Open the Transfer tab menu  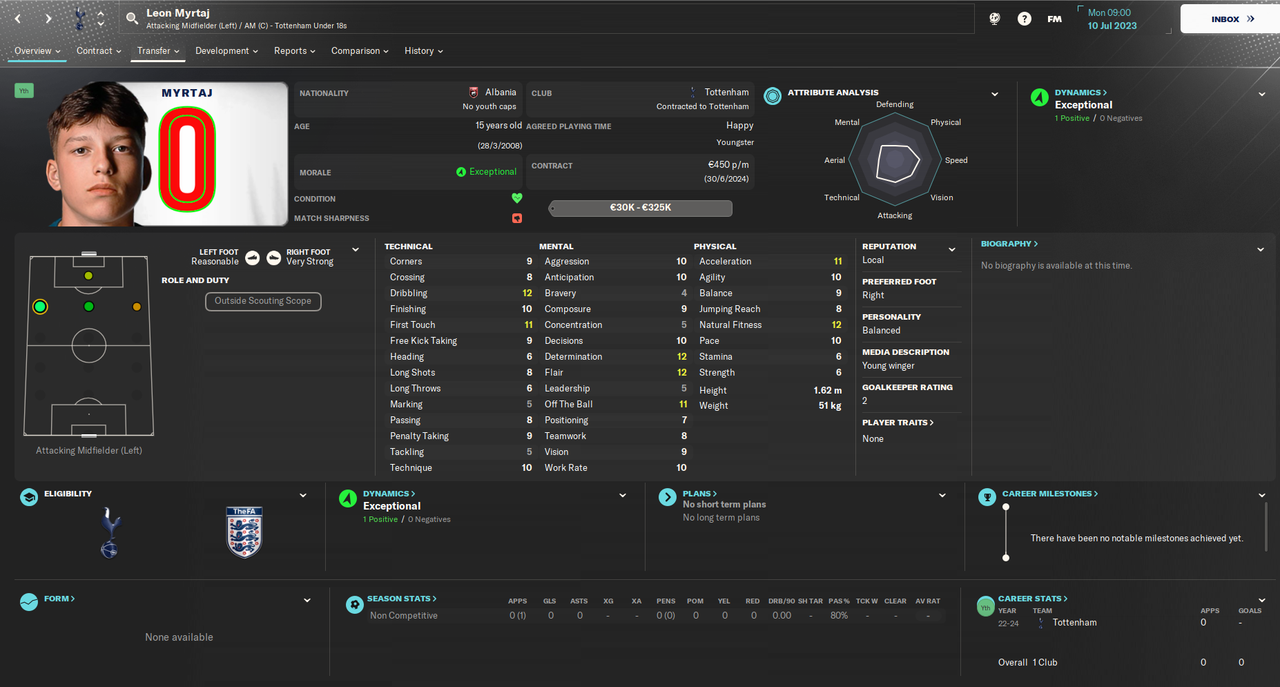159,51
